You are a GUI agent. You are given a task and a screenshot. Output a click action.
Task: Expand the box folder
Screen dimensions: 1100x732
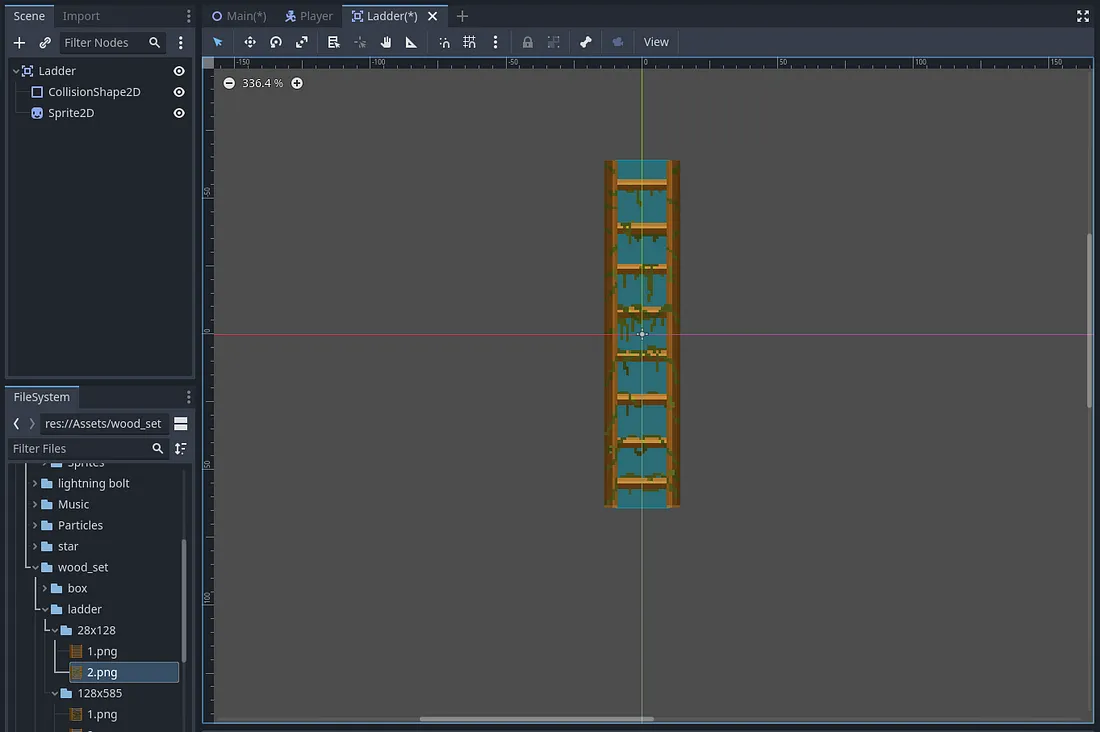coord(44,588)
